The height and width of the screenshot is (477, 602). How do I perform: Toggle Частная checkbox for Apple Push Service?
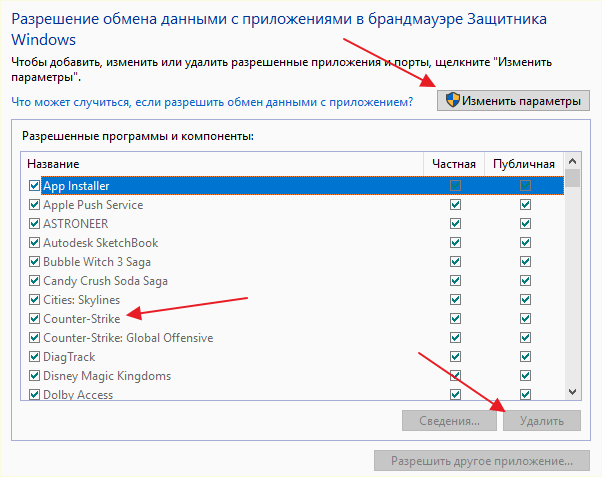[x=455, y=205]
